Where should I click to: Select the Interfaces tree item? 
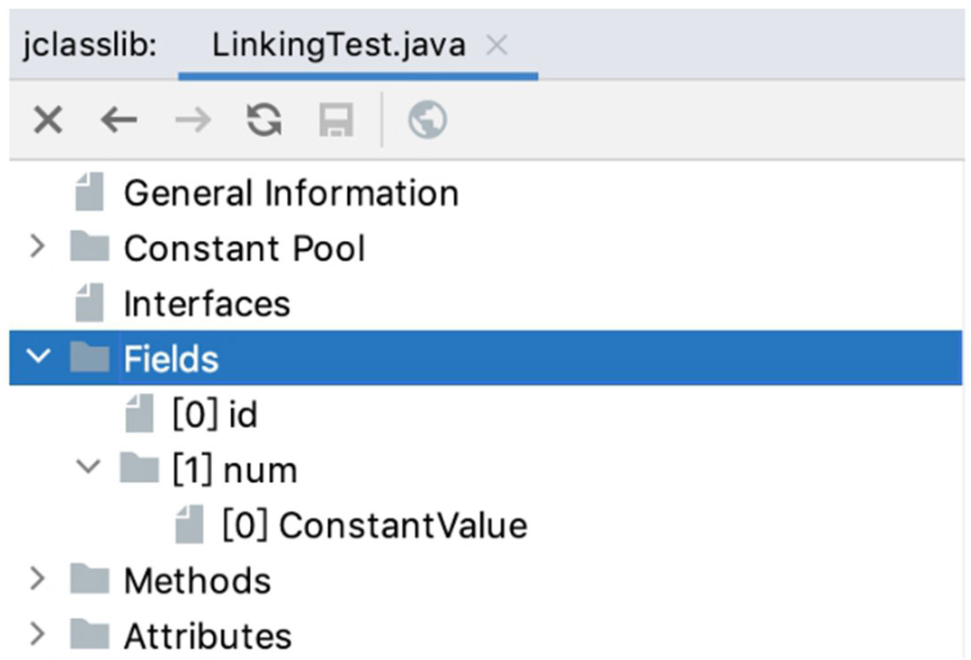(206, 303)
